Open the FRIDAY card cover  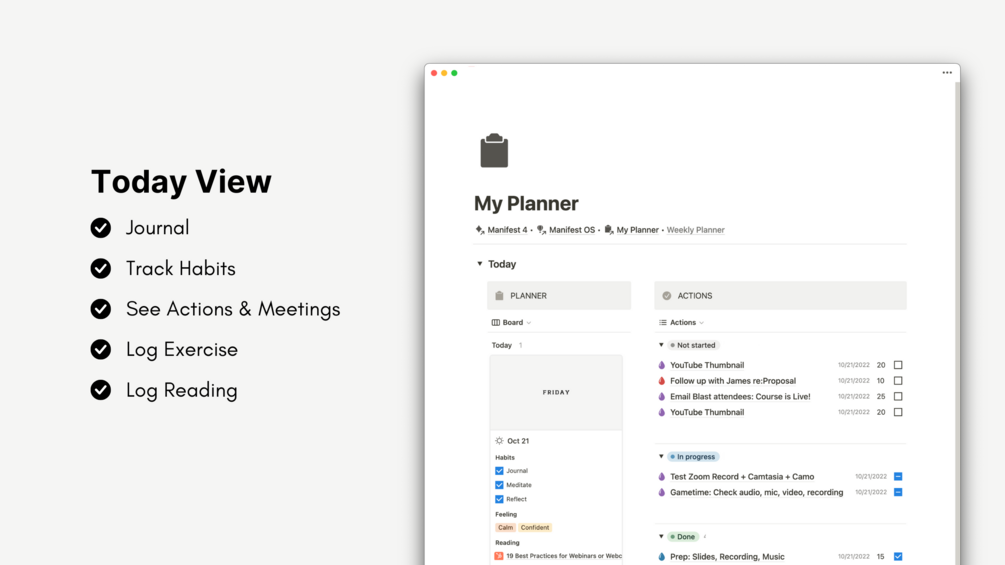(556, 392)
